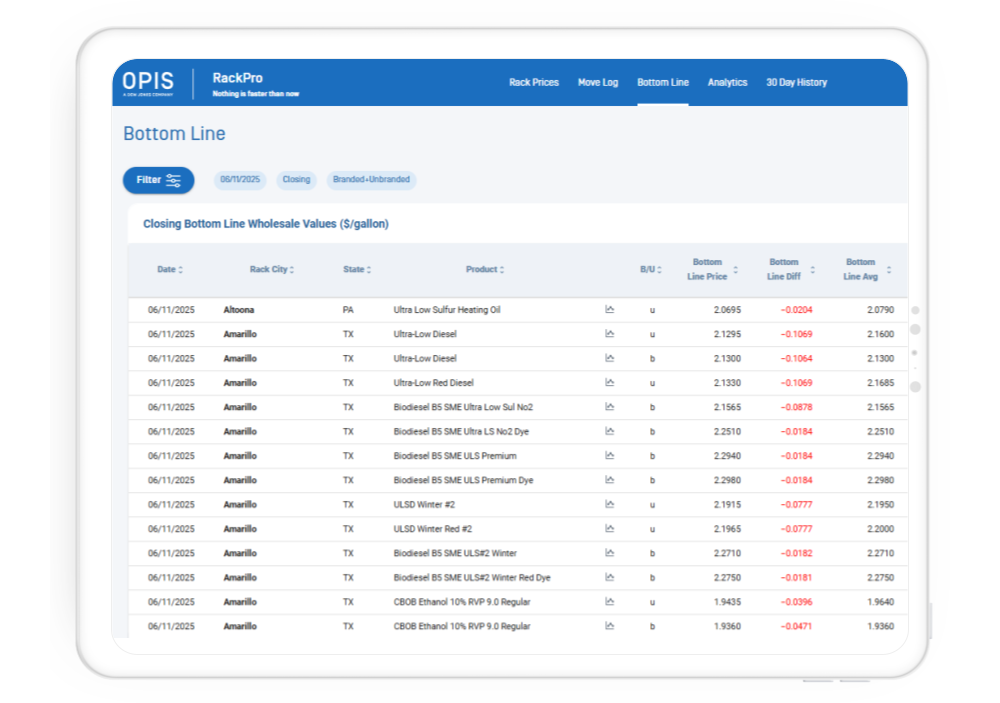Screen dimensions: 1000x703
Task: View chart for Biodiesel B5 SME Ultra LS No2 Dye
Action: tap(610, 432)
